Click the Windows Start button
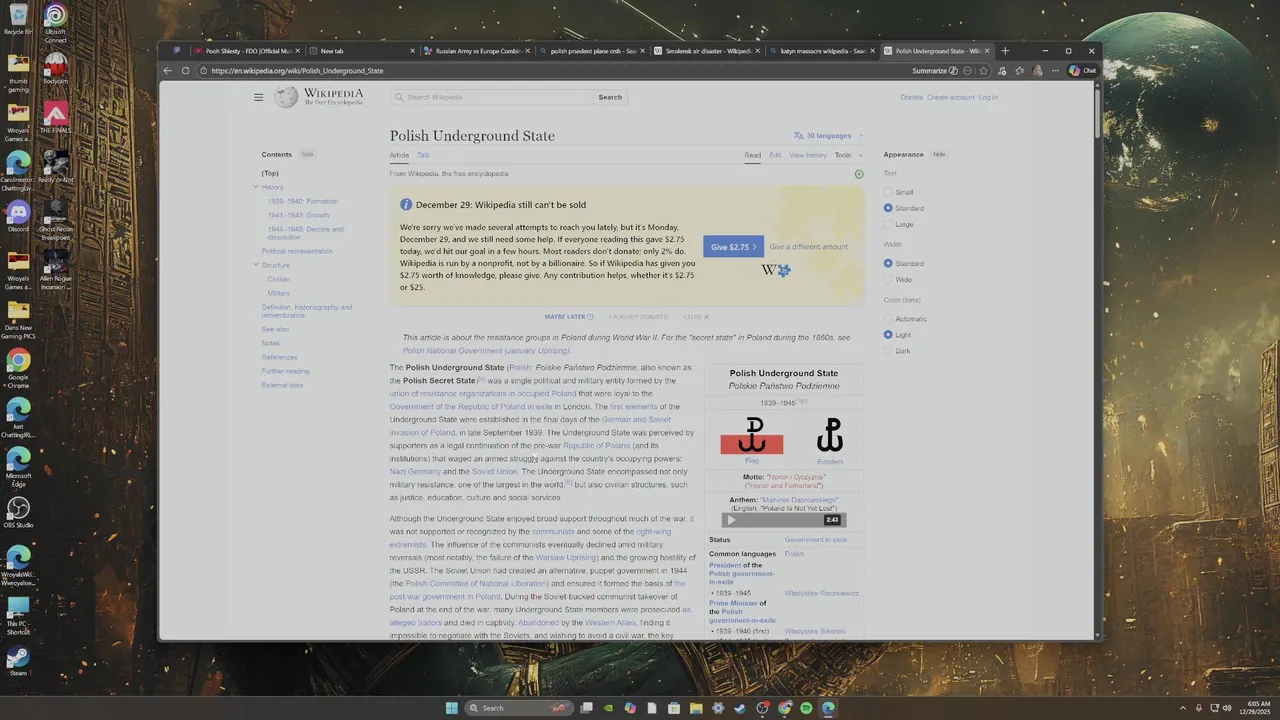This screenshot has width=1280, height=720. [451, 708]
